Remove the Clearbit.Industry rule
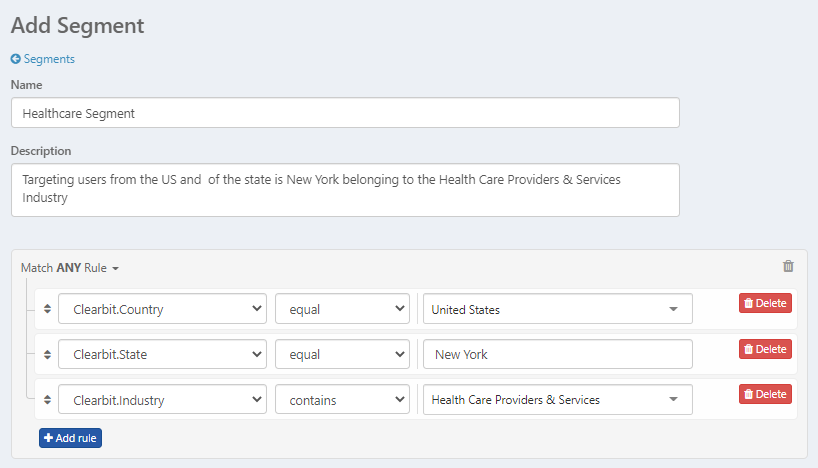 [765, 394]
